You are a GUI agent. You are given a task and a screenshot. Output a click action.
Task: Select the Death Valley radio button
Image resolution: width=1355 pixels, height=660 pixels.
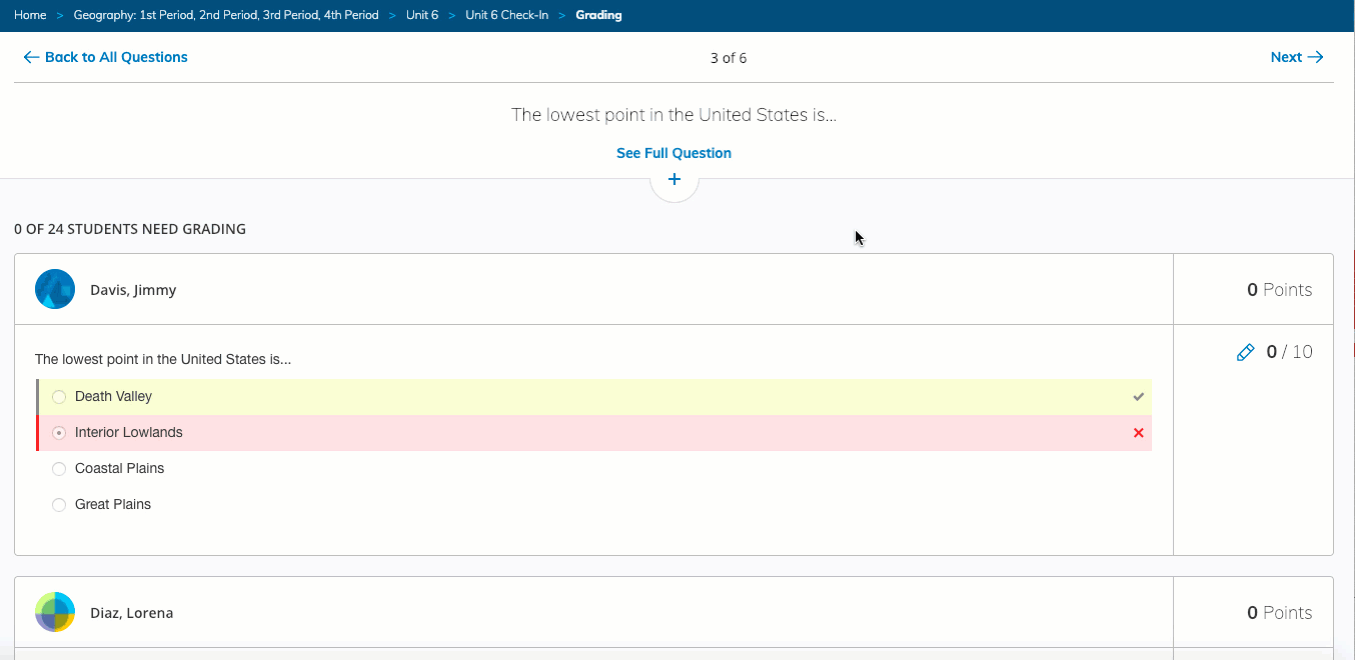tap(59, 397)
